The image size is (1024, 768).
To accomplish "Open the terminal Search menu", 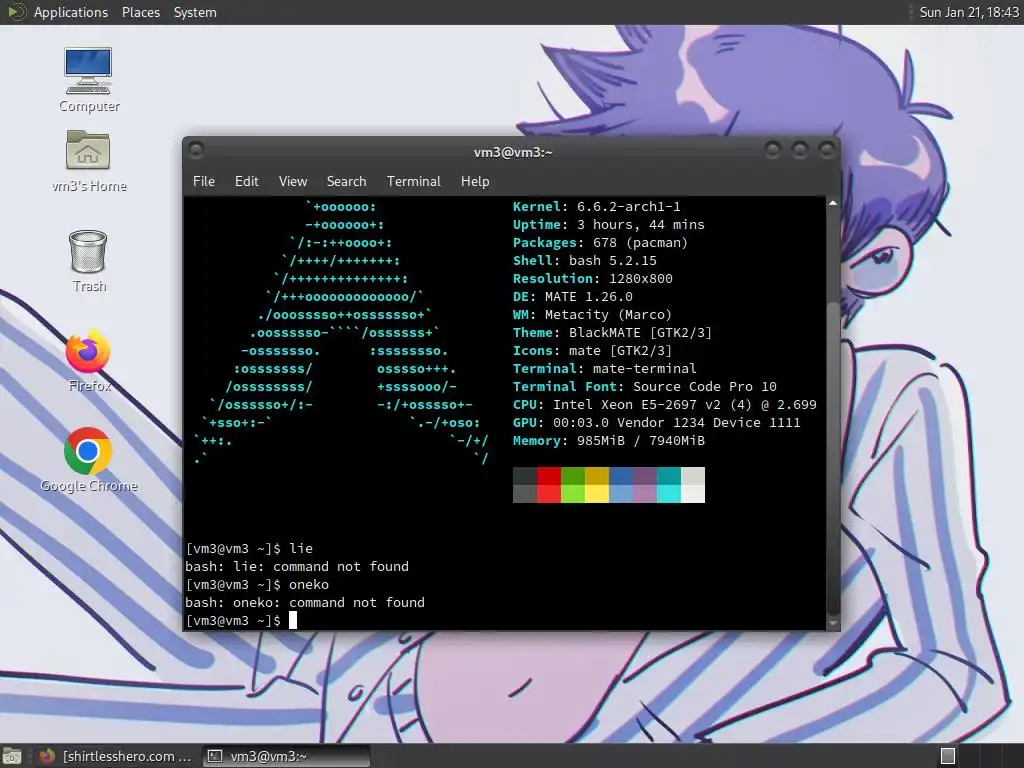I will coord(346,182).
